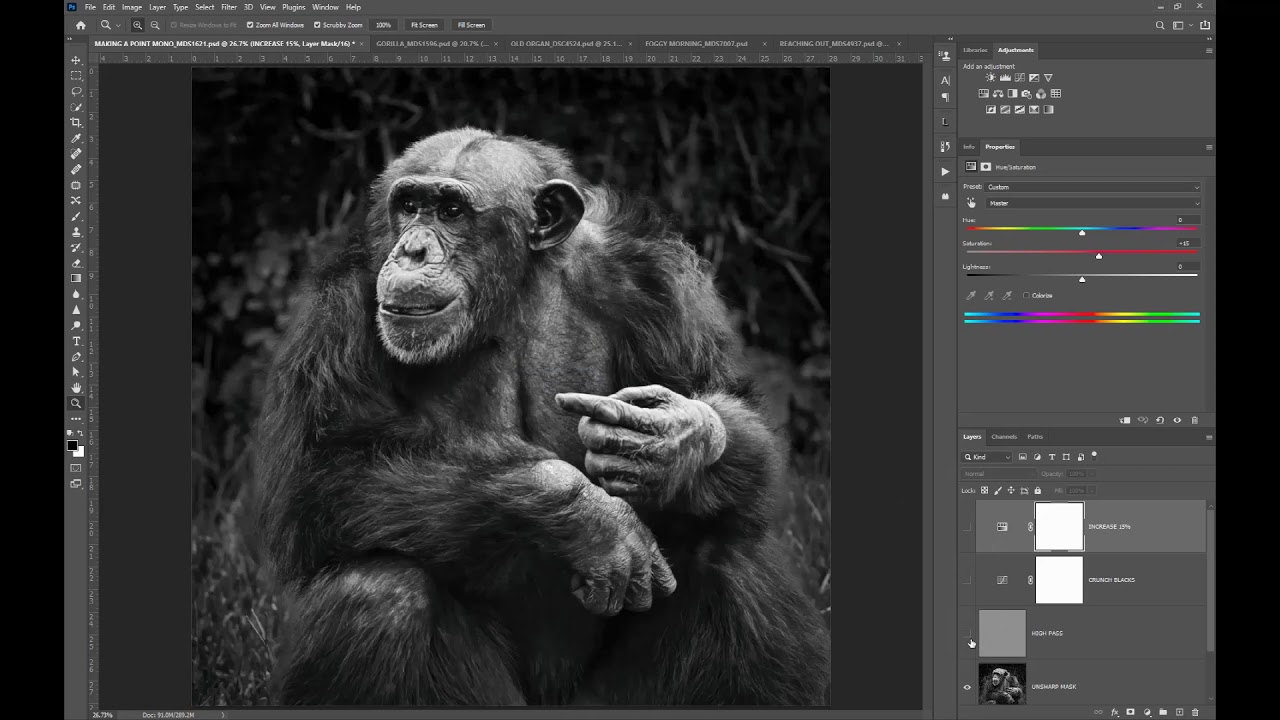Open the Zoom tool preset picker arrow

tap(118, 25)
